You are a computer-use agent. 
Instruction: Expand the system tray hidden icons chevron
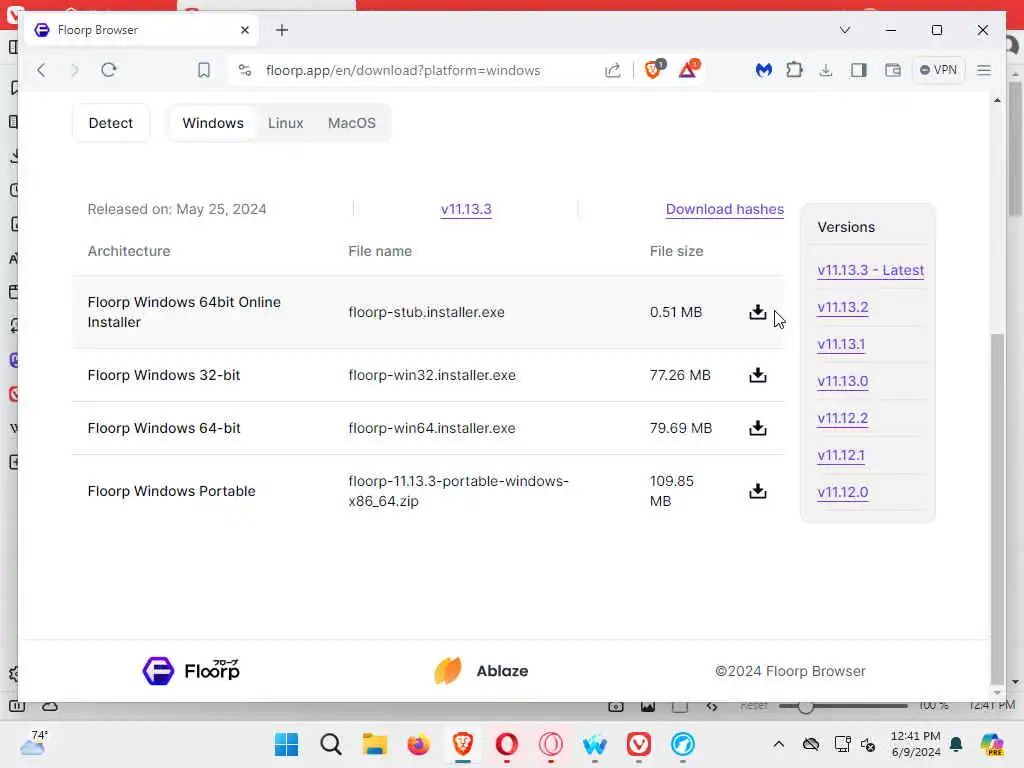click(x=778, y=744)
